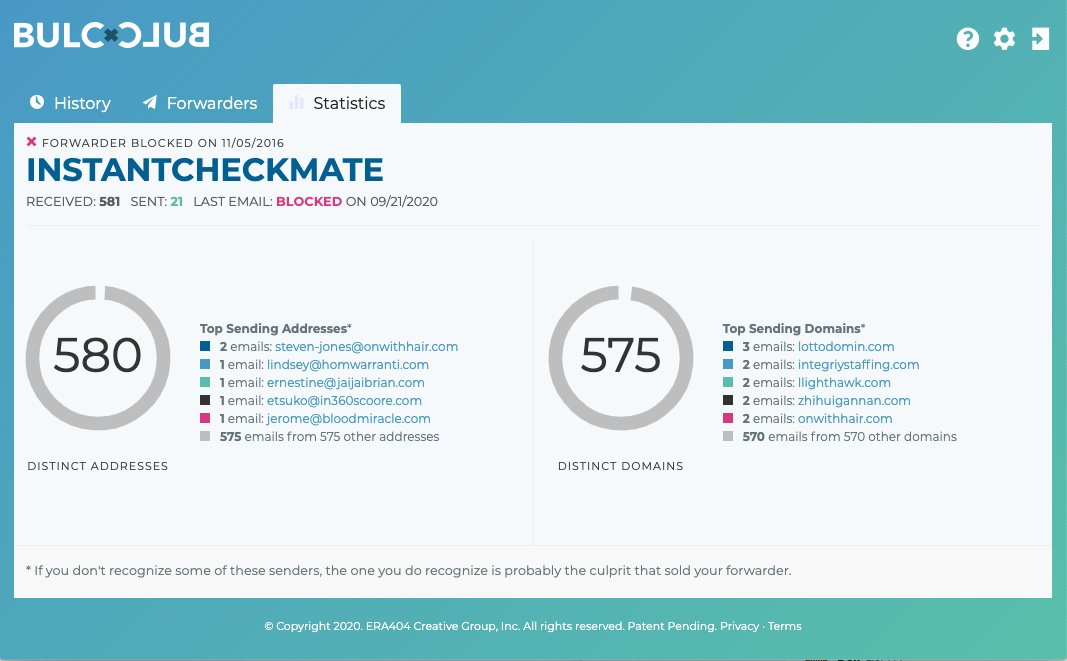Image resolution: width=1067 pixels, height=661 pixels.
Task: Click color swatch beside zhihuigannan.com
Action: (x=728, y=400)
